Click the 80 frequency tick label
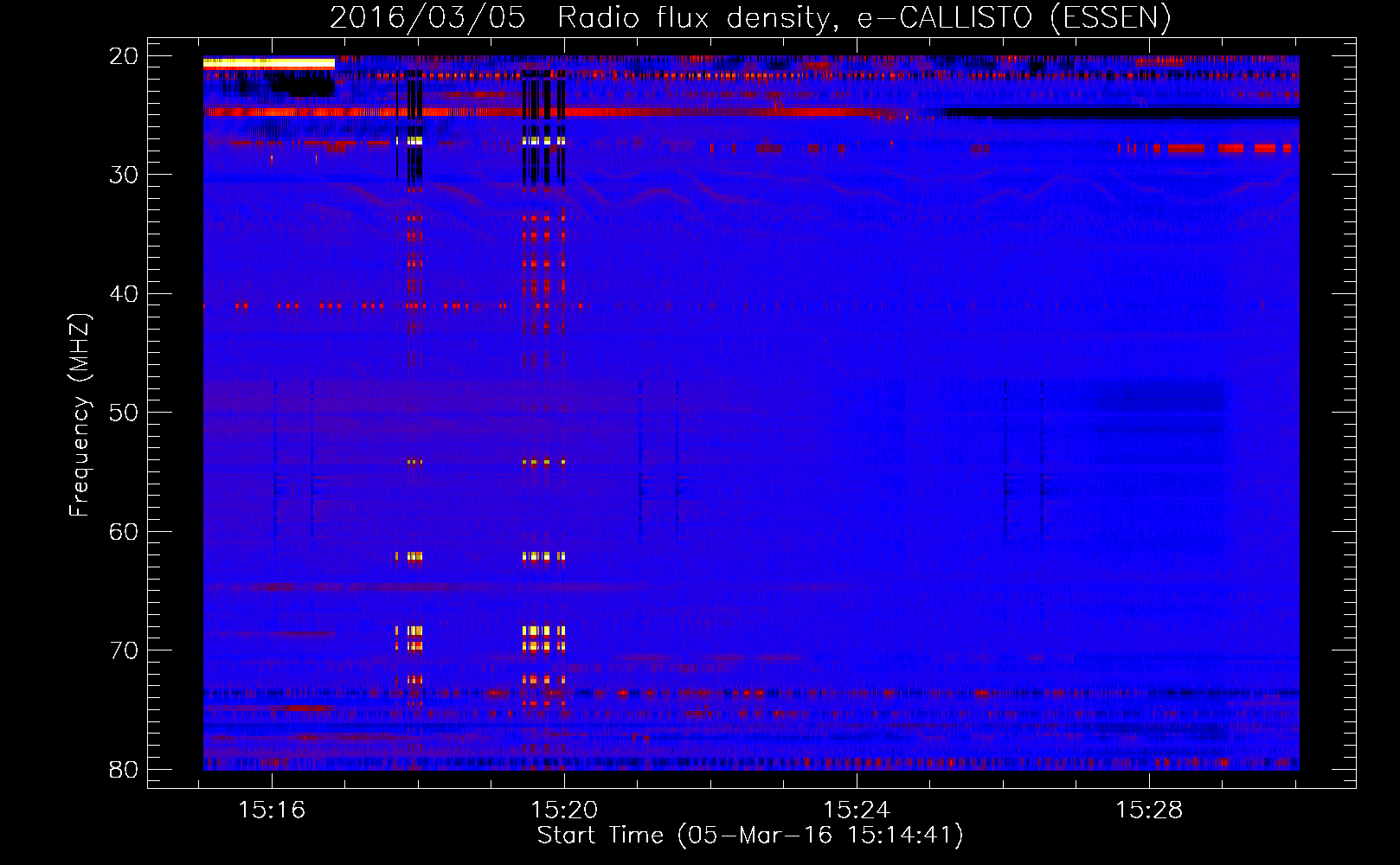This screenshot has width=1400, height=865. pos(124,769)
